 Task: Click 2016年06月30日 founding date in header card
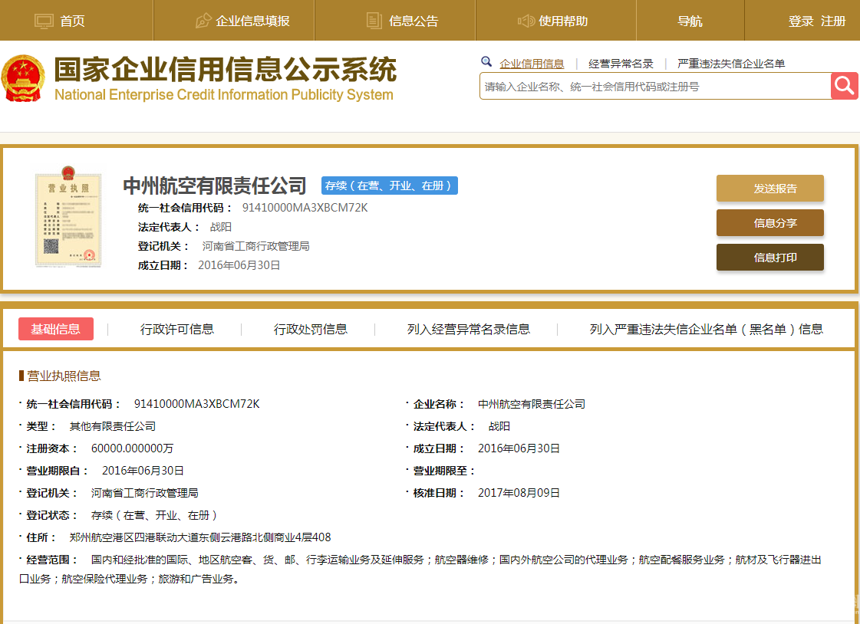click(x=239, y=265)
